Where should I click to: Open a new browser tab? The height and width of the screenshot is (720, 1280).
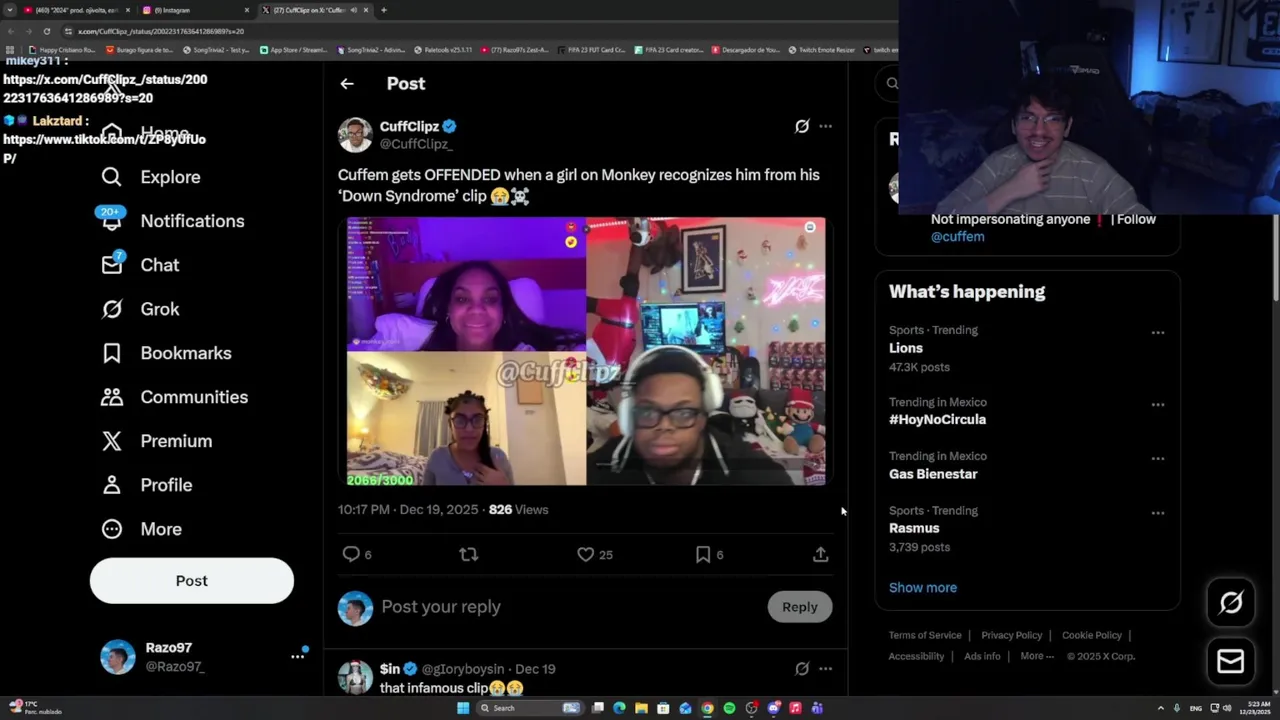click(384, 10)
